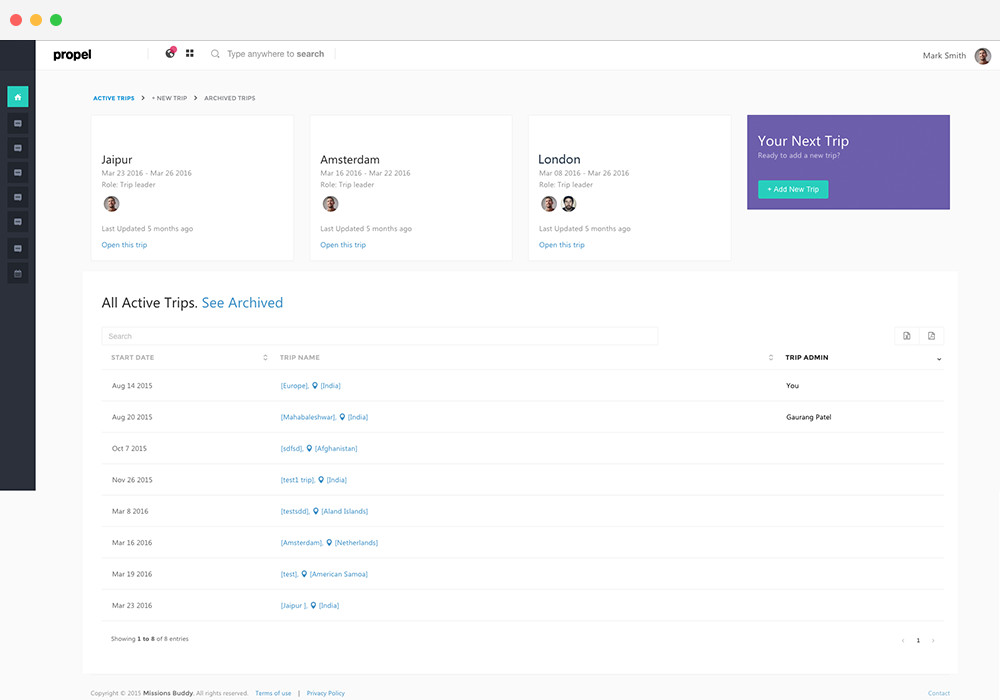Export the trips table to Excel
Screen dimensions: 1000x700
pyautogui.click(x=908, y=335)
